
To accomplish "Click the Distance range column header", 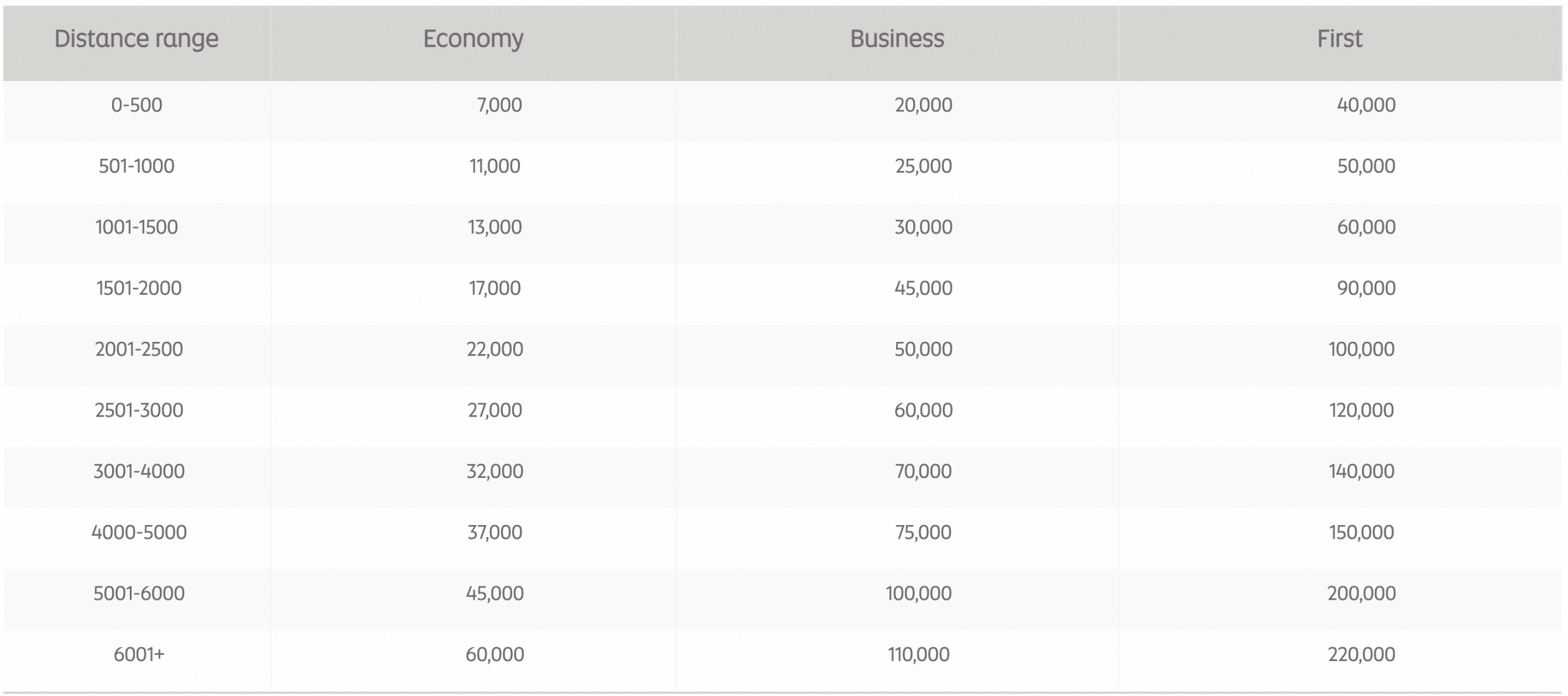I will pyautogui.click(x=136, y=39).
